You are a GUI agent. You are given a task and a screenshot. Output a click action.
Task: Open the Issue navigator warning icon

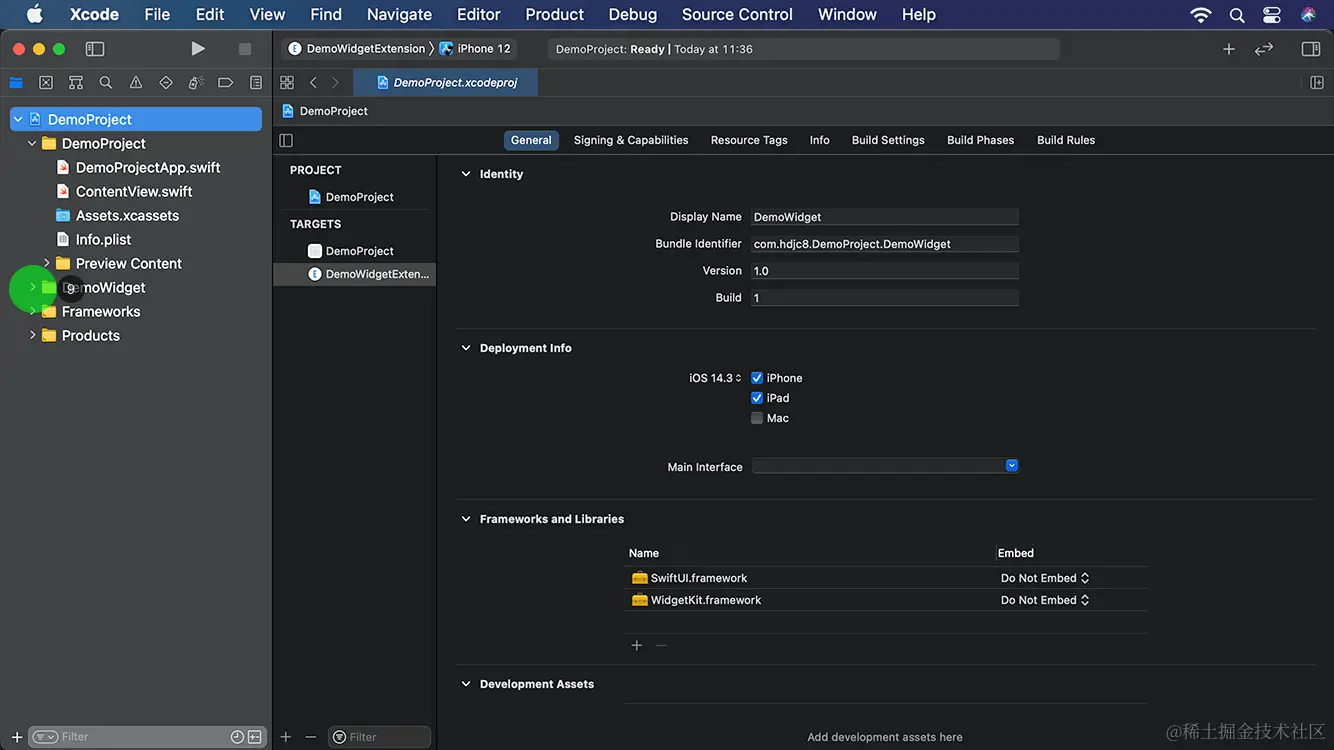pyautogui.click(x=136, y=83)
